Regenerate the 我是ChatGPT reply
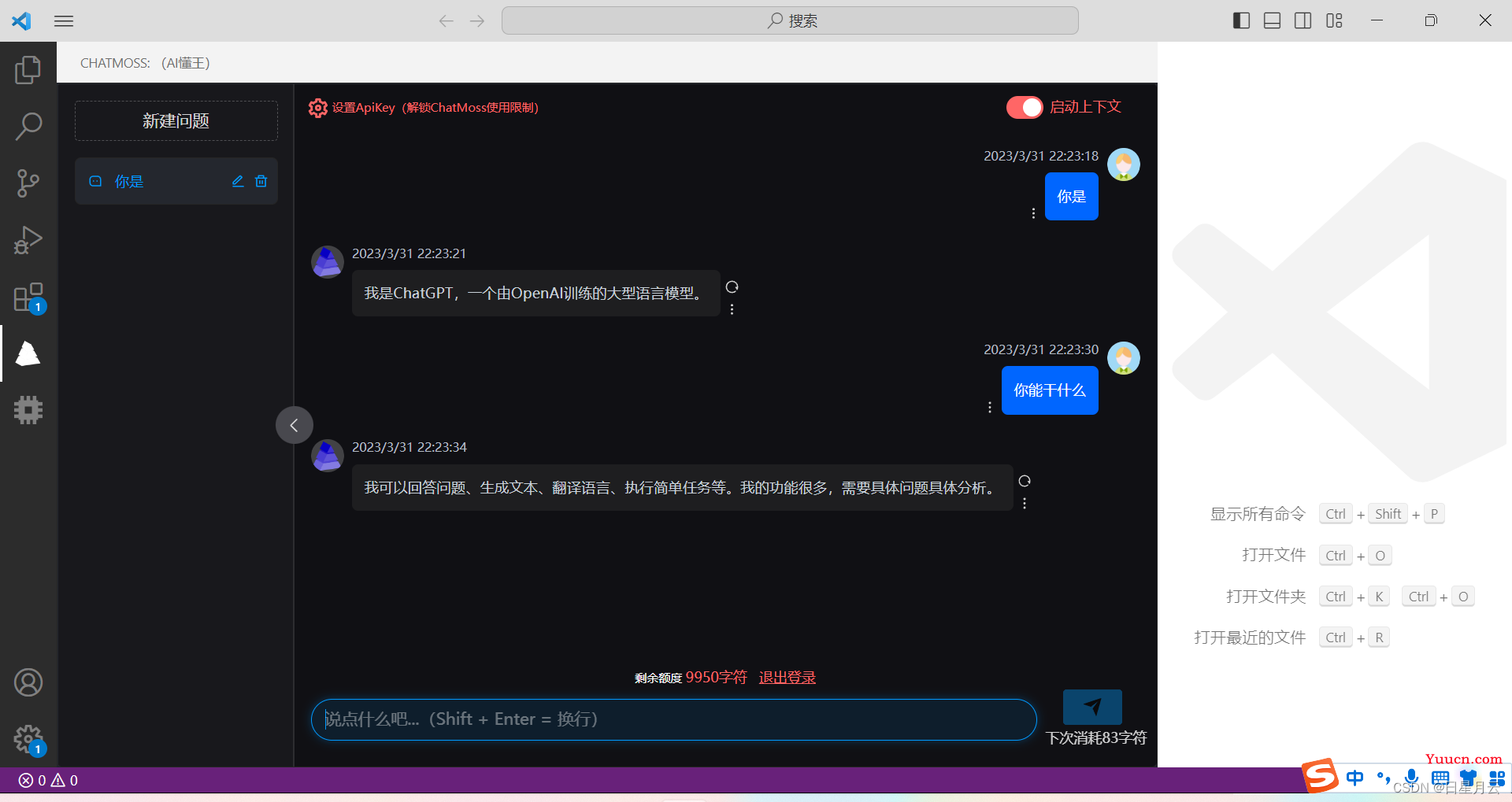Viewport: 1512px width, 802px height. [x=732, y=286]
